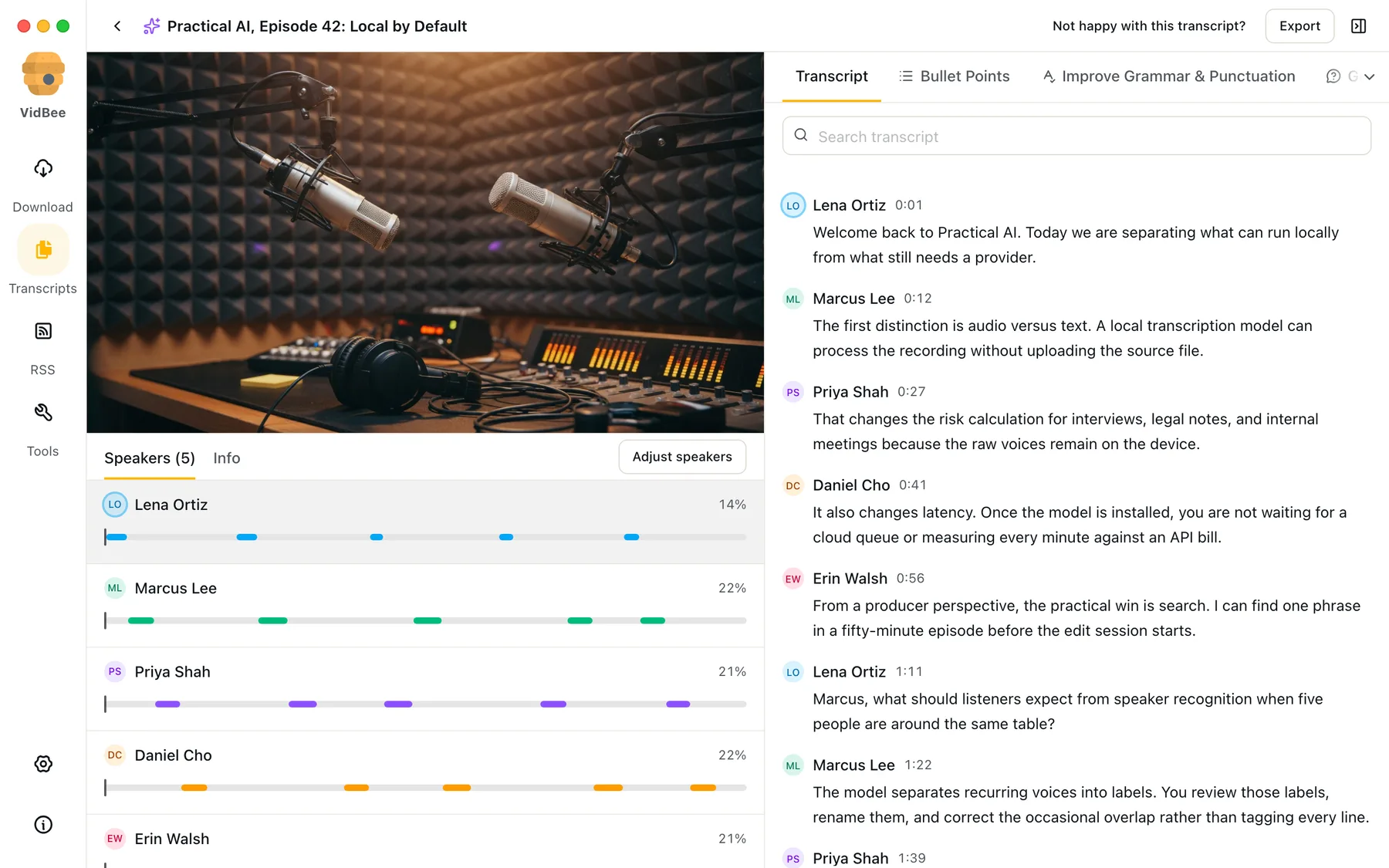Click Priya Shah name at 1:39
The image size is (1389, 868).
point(850,858)
